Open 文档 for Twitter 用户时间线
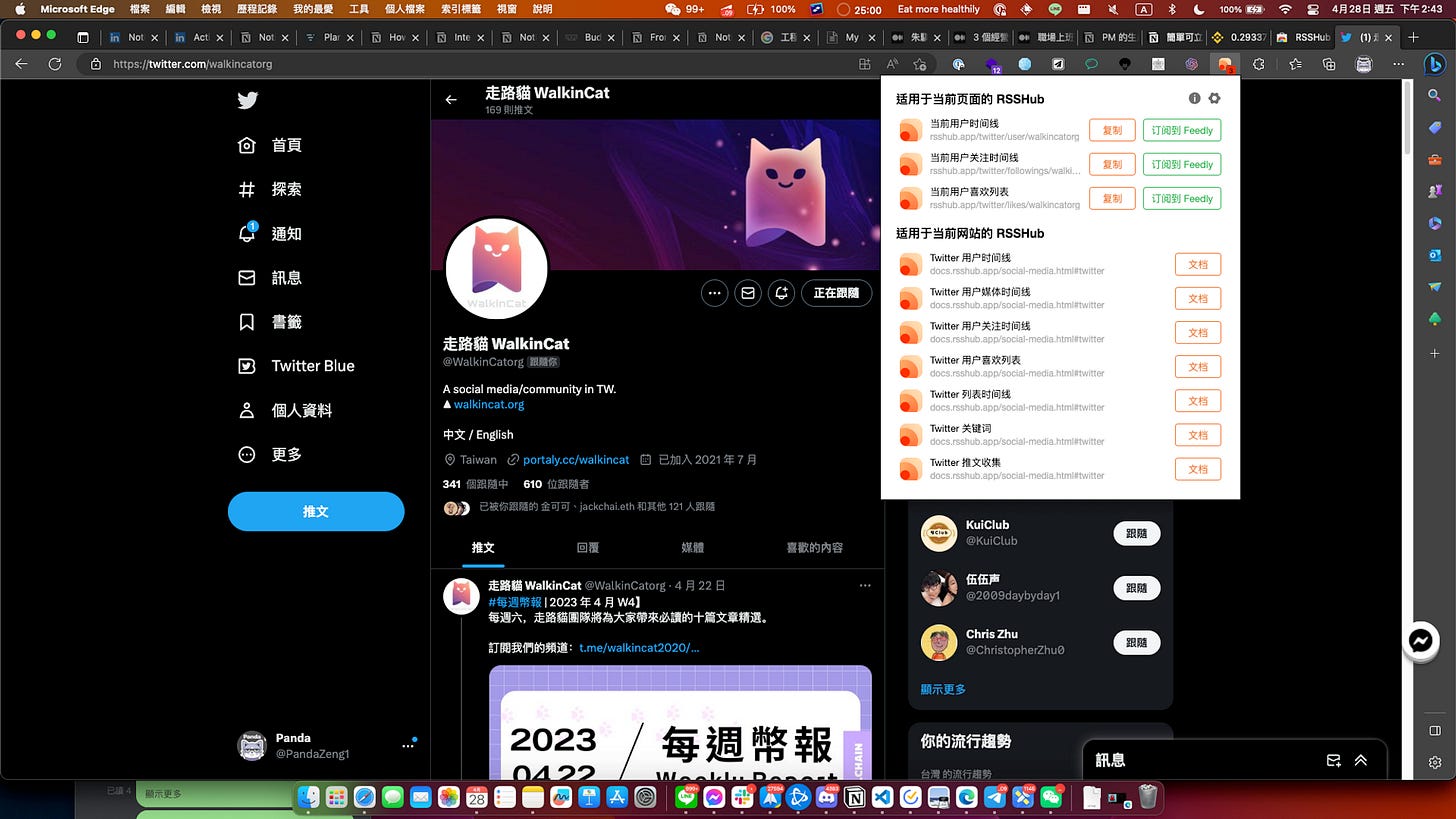The height and width of the screenshot is (819, 1456). [1198, 264]
